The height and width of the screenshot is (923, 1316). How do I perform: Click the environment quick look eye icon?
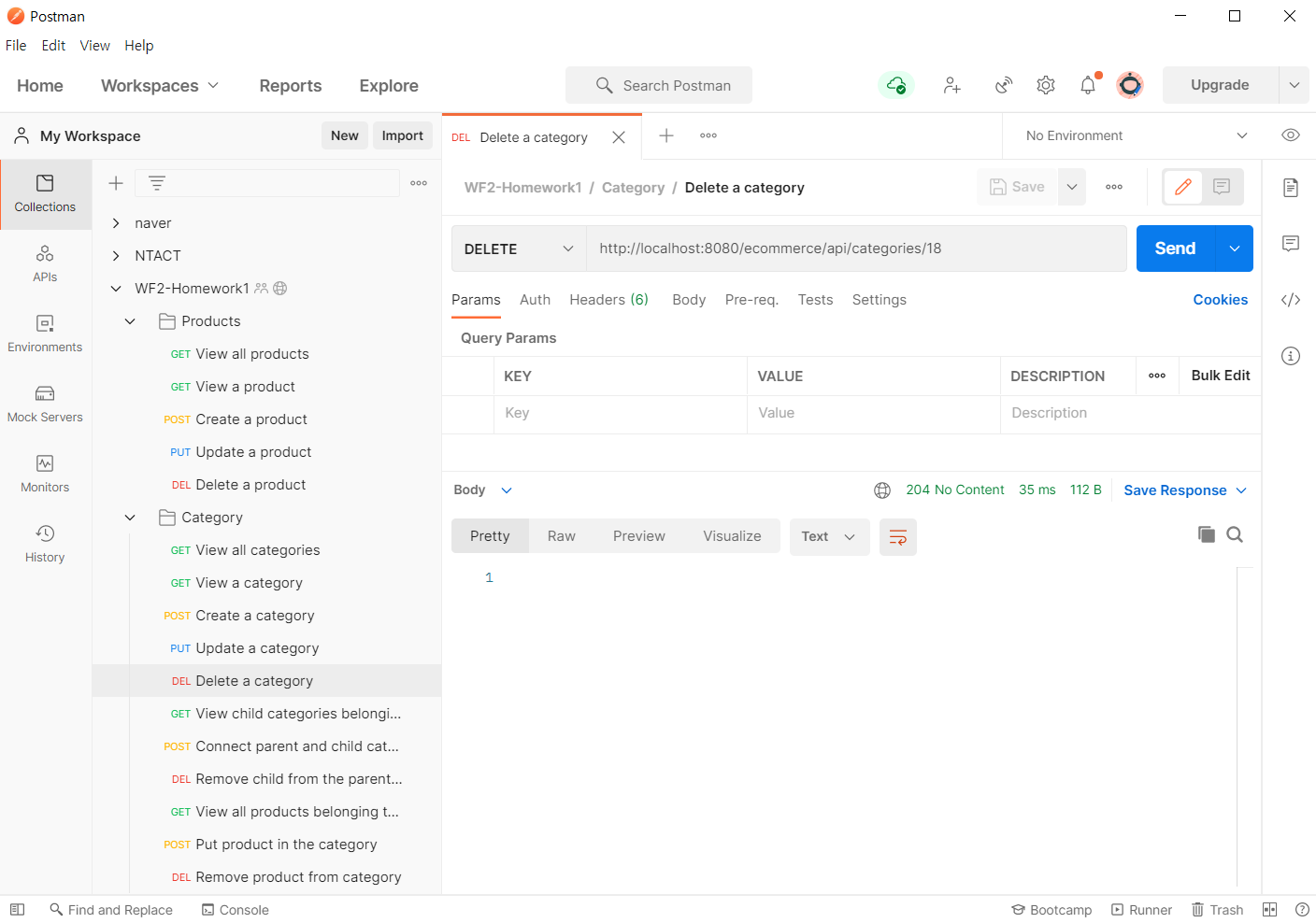point(1291,135)
